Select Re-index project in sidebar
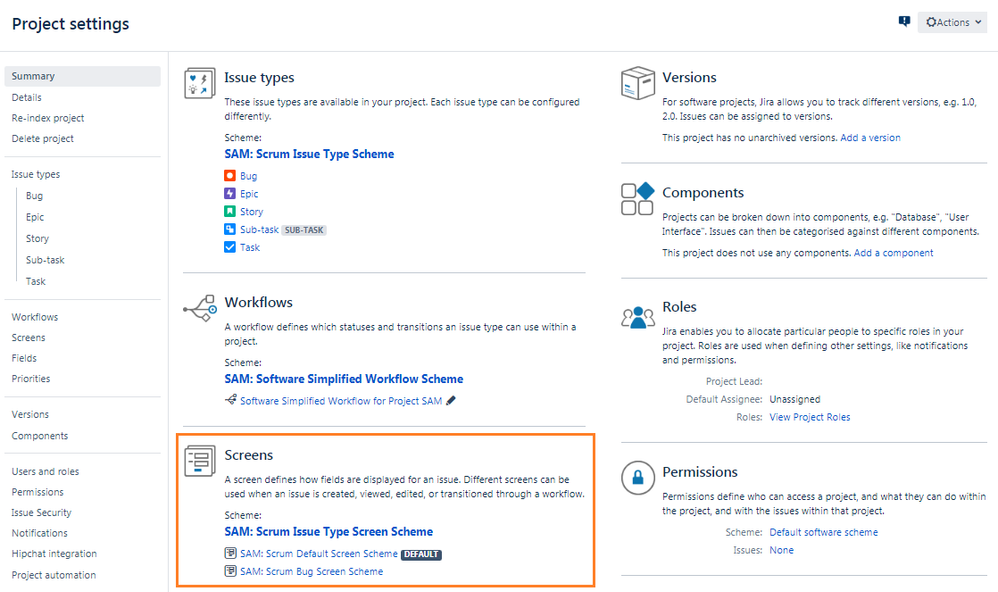 point(48,118)
